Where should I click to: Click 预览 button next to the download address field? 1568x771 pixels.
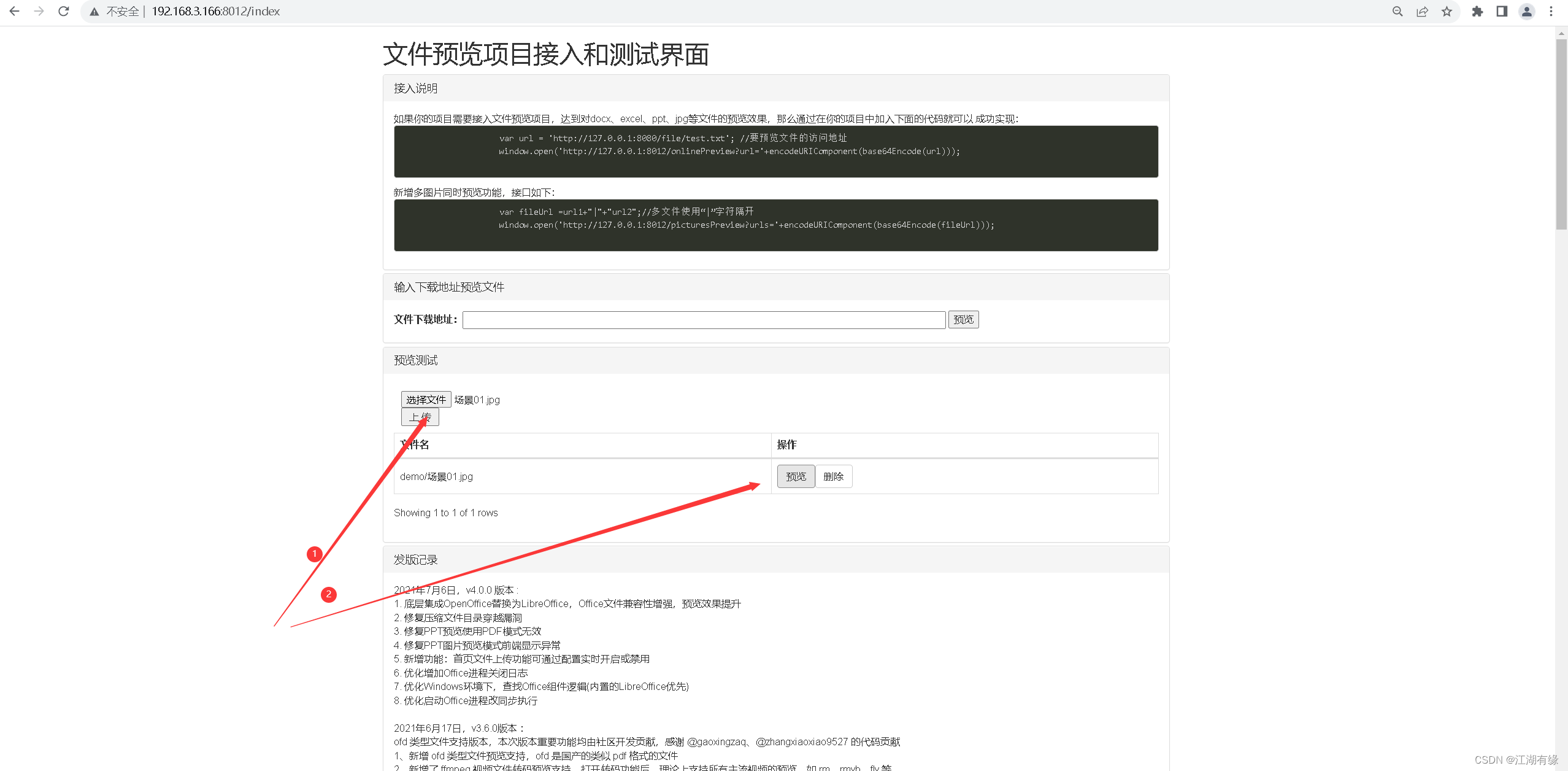pos(963,320)
